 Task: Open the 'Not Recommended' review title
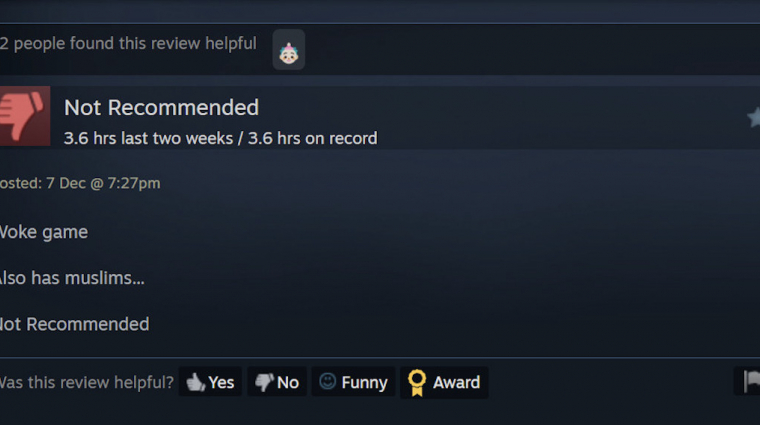click(x=161, y=107)
